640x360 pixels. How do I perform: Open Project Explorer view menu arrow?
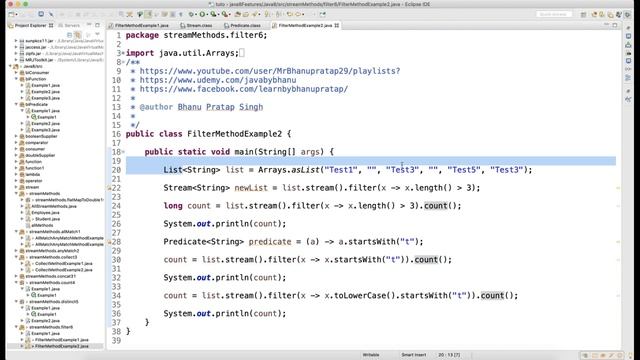pyautogui.click(x=97, y=34)
